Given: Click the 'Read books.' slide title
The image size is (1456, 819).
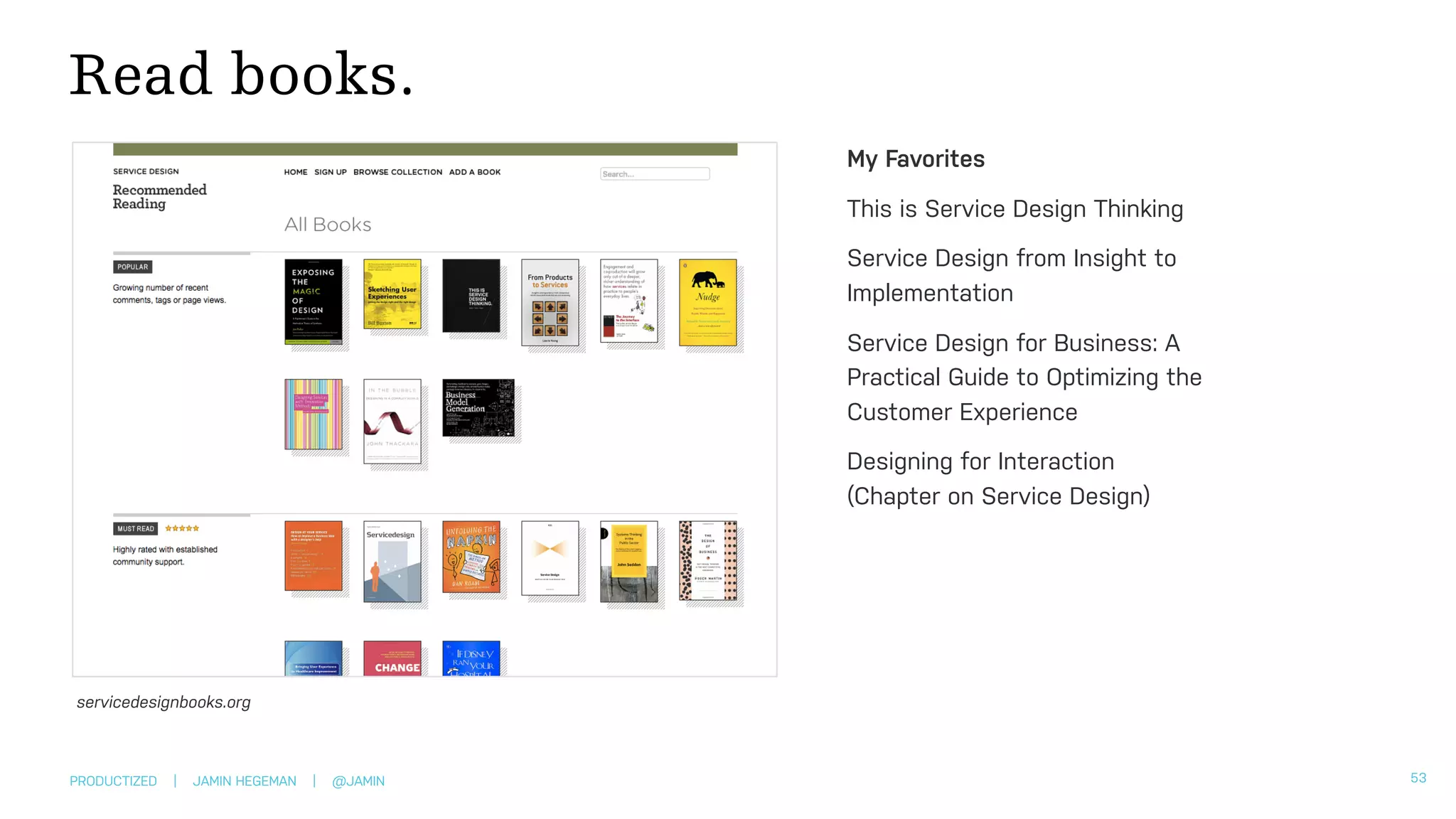Looking at the screenshot, I should point(242,75).
